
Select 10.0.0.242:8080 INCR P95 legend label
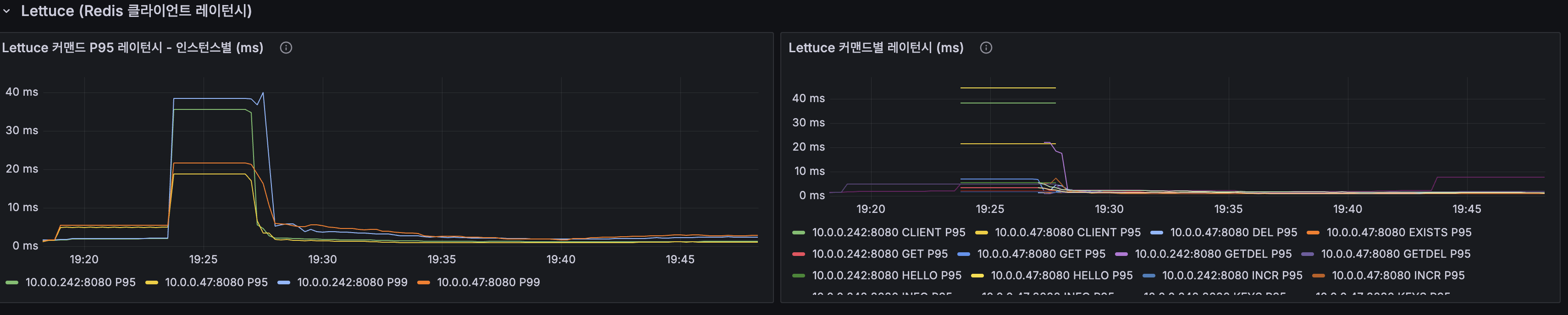(x=1232, y=276)
